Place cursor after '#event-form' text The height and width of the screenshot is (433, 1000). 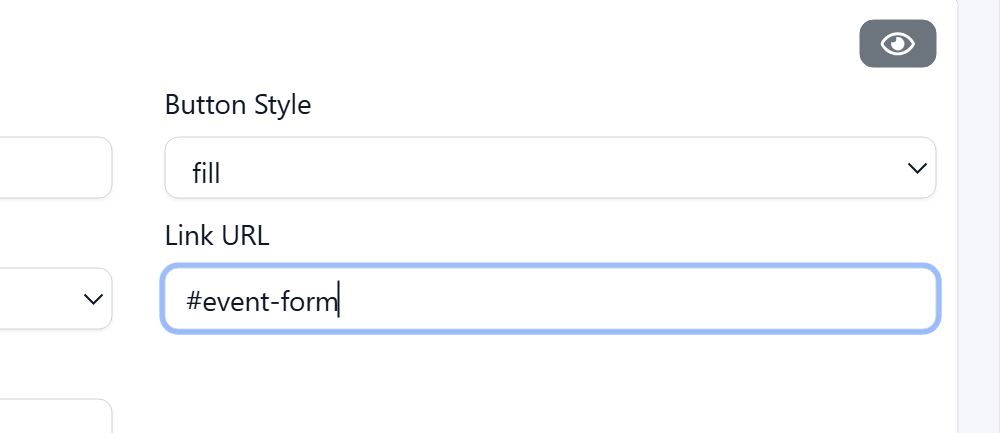(x=341, y=300)
